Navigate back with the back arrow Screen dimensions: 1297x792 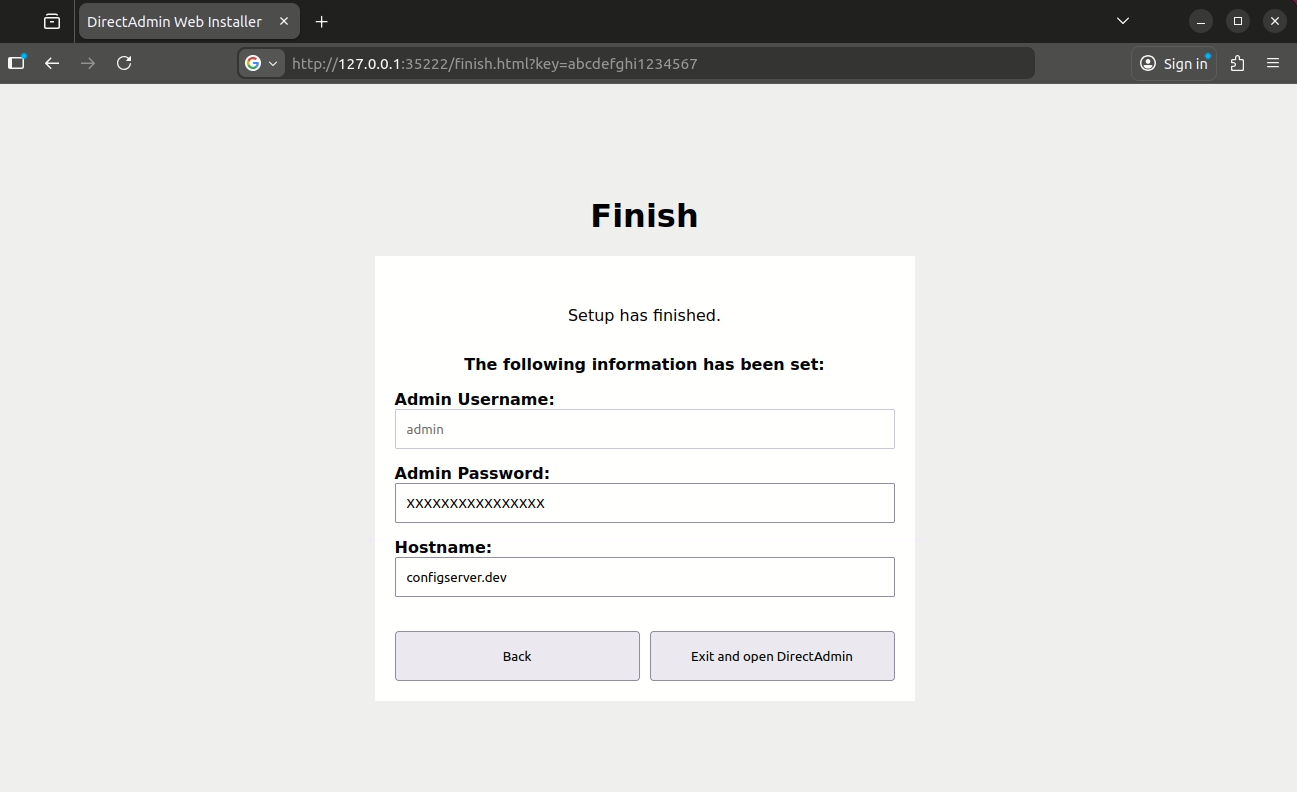(x=51, y=63)
